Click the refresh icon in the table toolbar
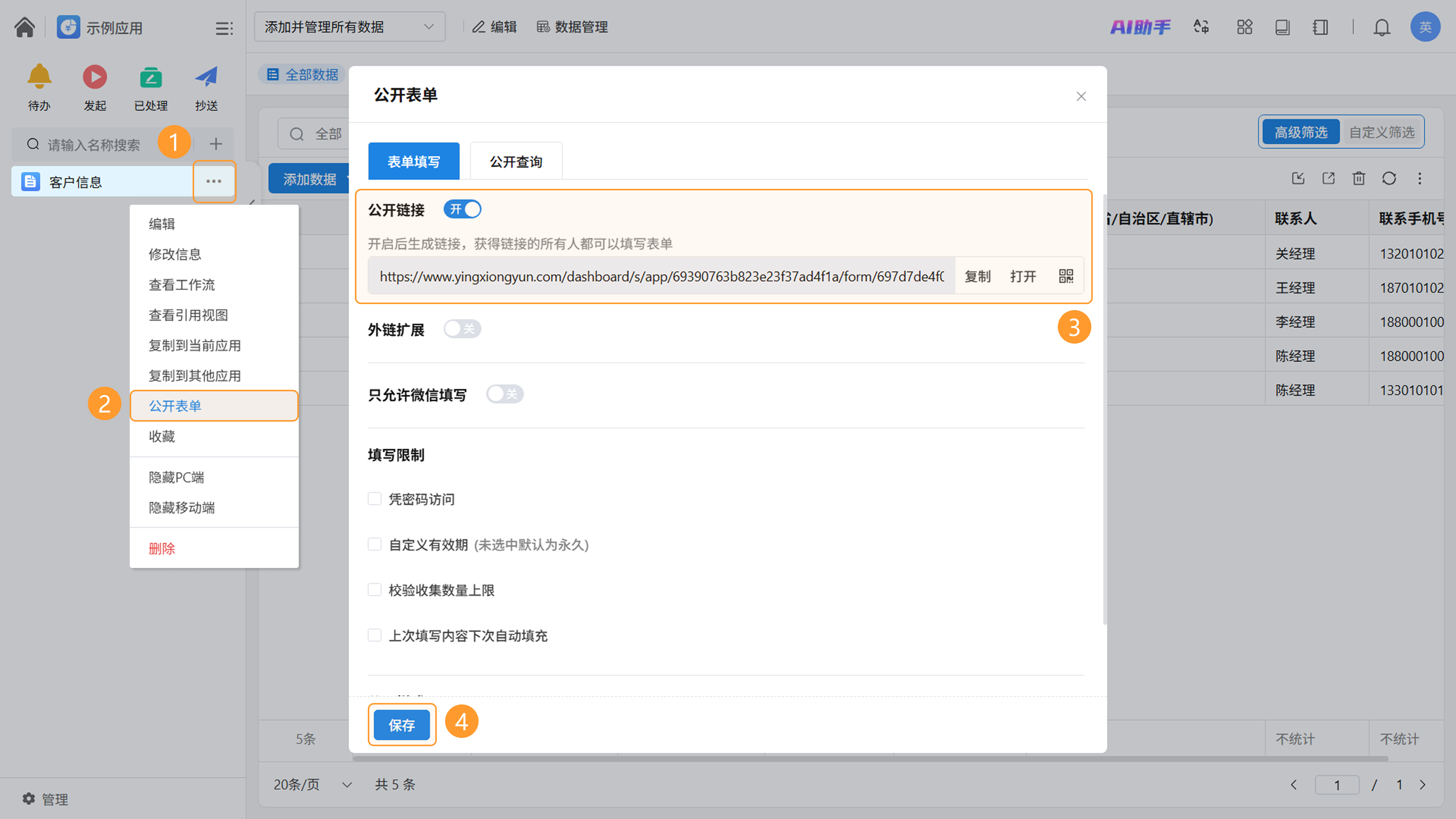Viewport: 1456px width, 819px height. (1389, 179)
